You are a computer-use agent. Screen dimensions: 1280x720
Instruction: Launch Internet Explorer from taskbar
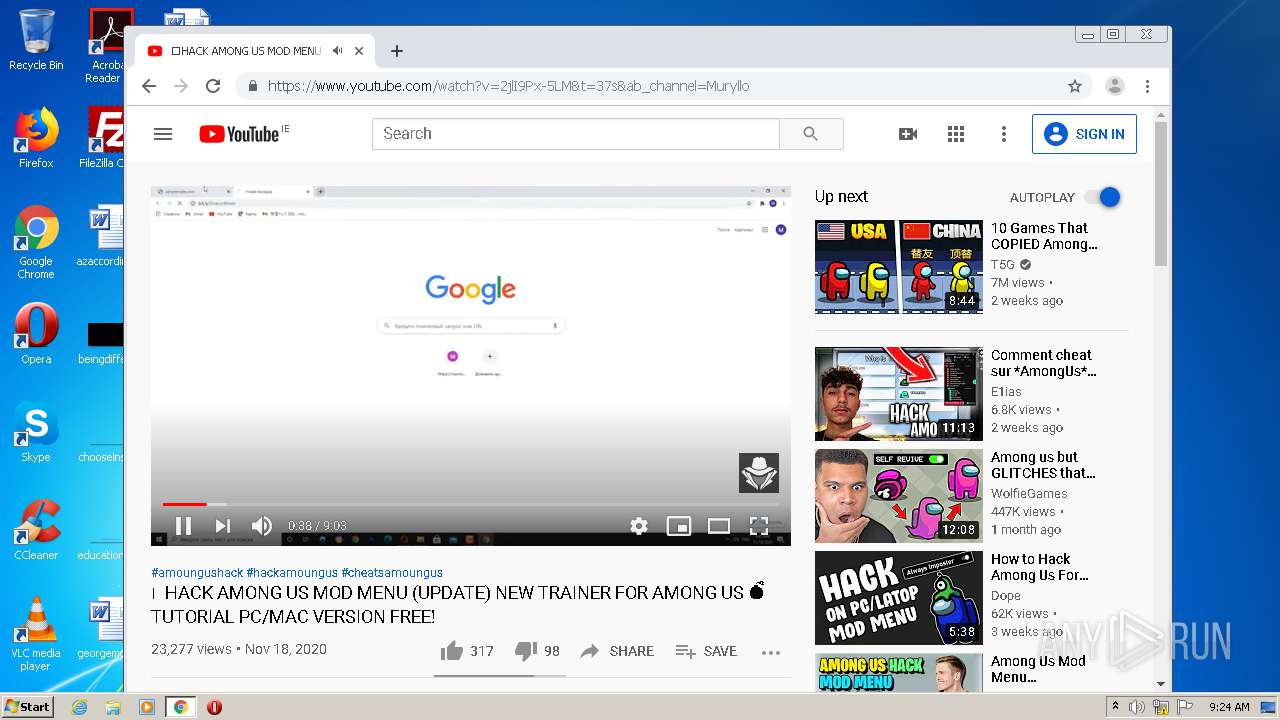(79, 707)
